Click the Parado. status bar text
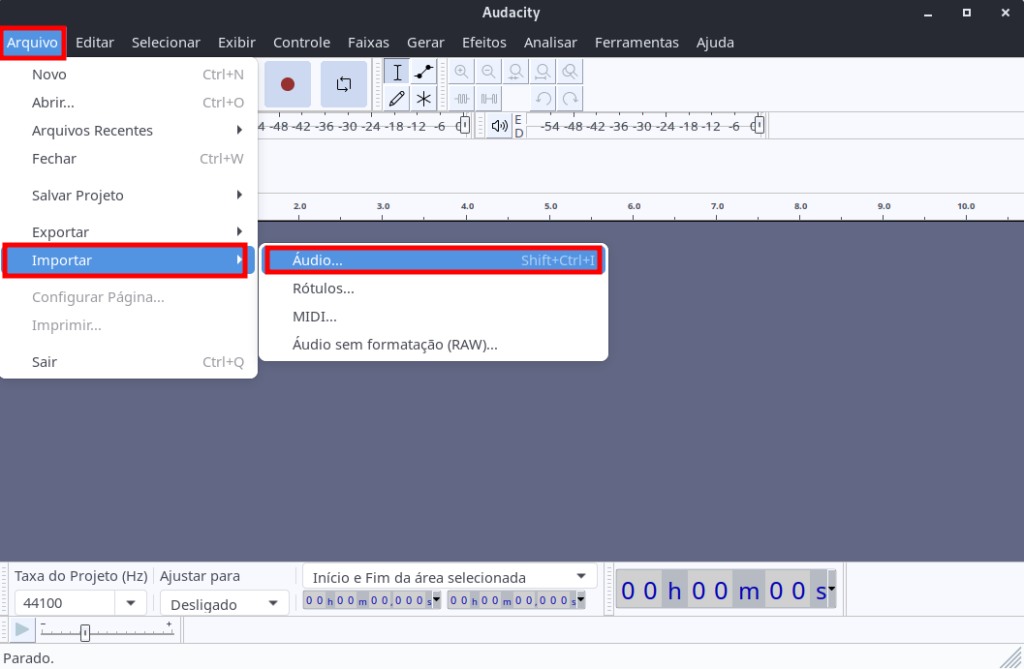The image size is (1024, 669). pyautogui.click(x=29, y=658)
